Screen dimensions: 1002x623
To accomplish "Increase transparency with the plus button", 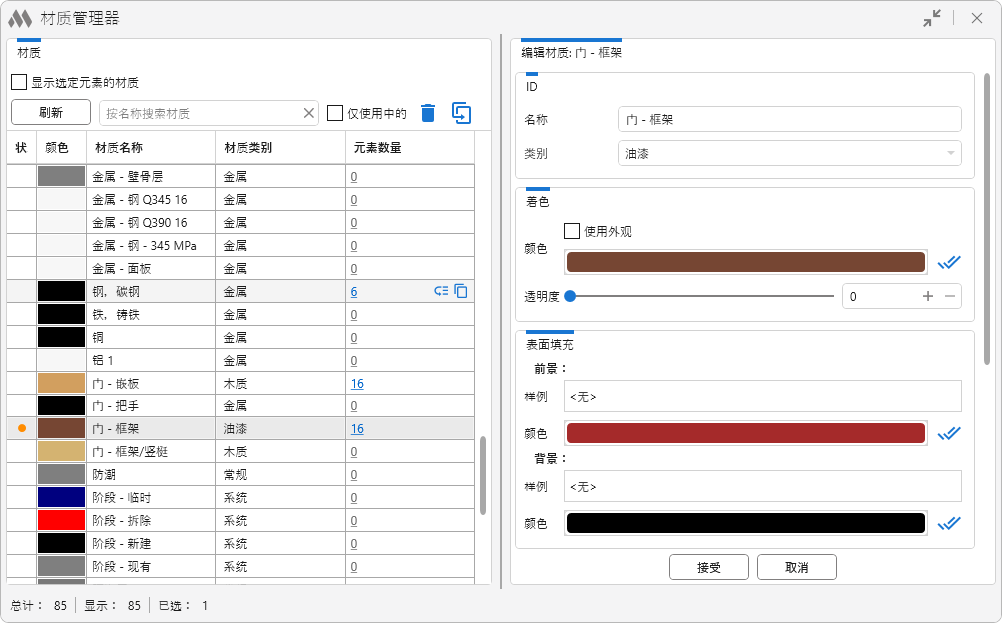I will [x=927, y=296].
